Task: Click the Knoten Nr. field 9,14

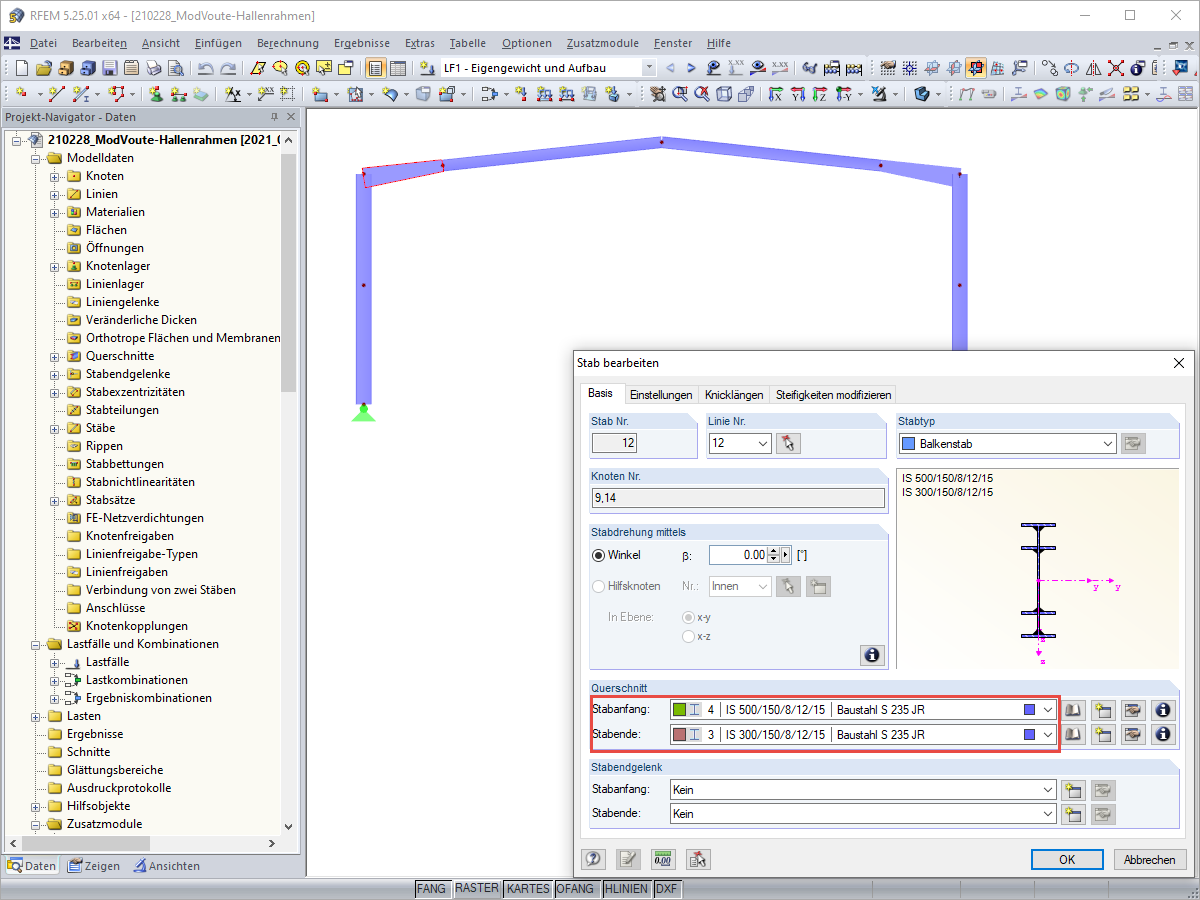Action: 738,498
